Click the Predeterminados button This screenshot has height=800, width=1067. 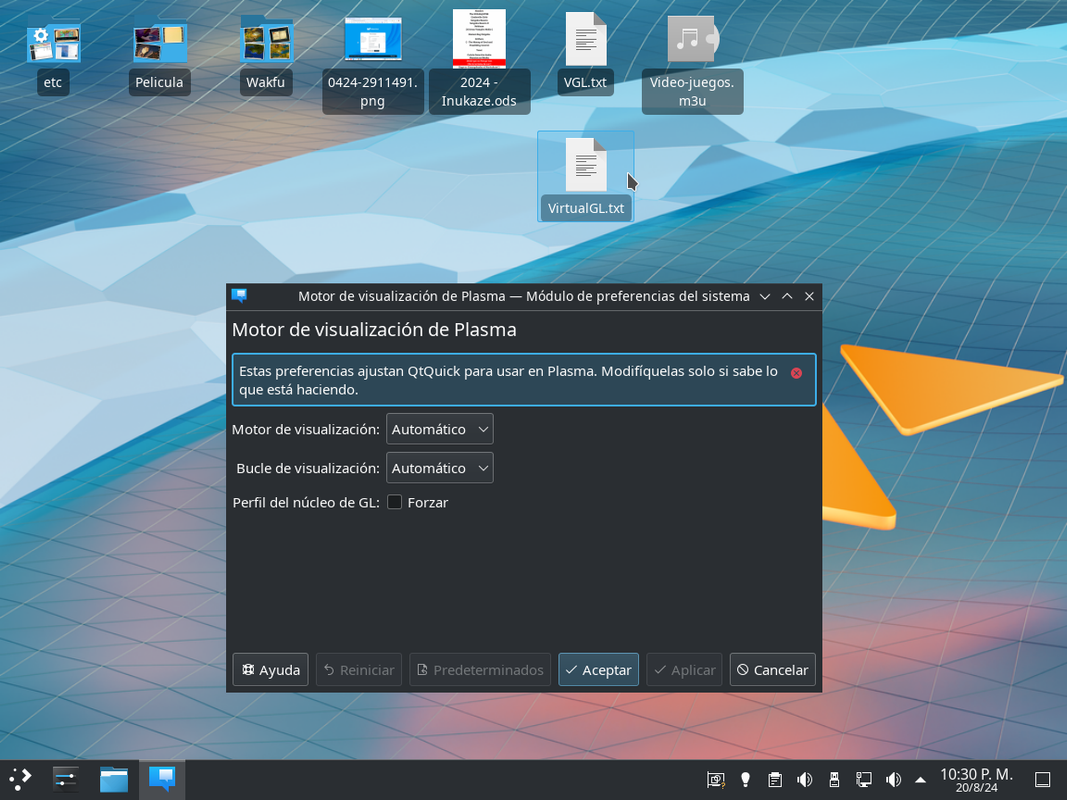click(480, 670)
